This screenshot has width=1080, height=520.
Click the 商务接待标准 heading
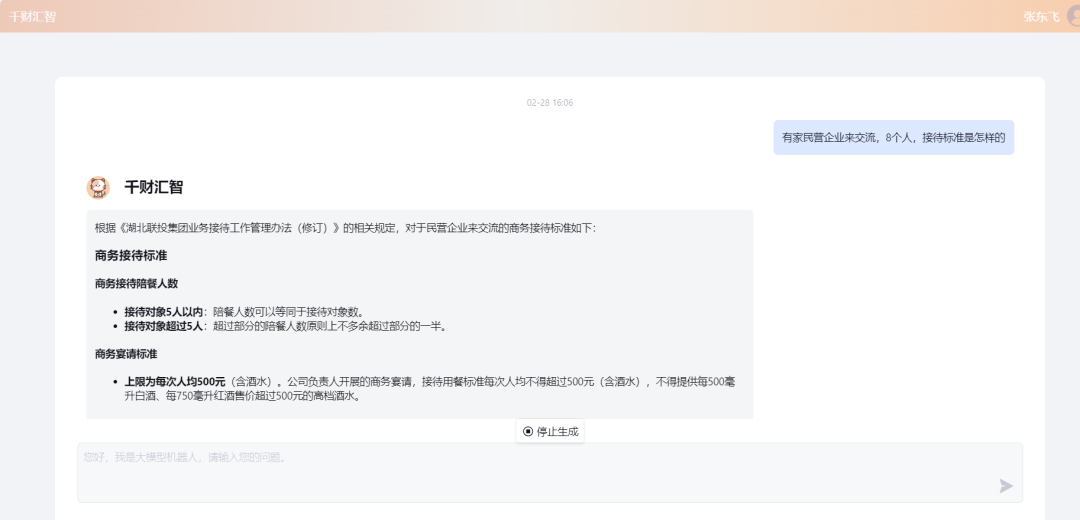tap(131, 256)
